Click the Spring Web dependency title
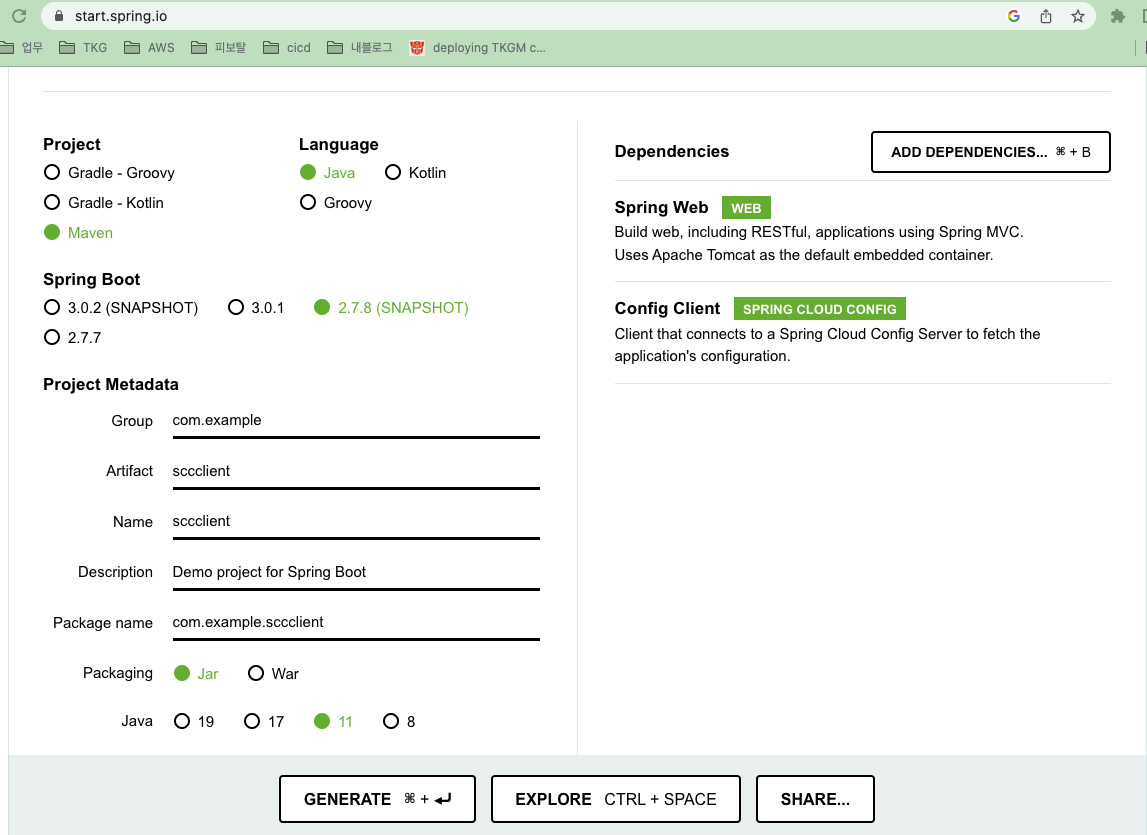Screen dimensions: 1147x835 click(x=661, y=208)
